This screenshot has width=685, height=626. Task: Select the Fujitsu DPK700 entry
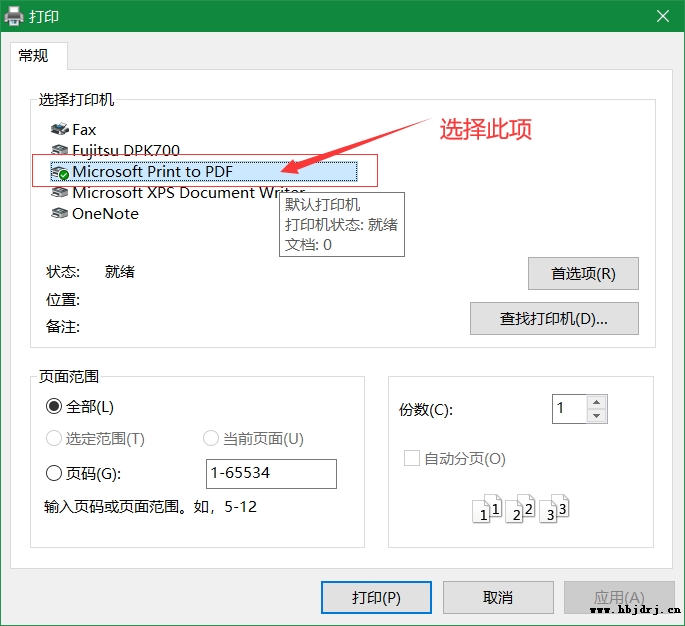(126, 150)
